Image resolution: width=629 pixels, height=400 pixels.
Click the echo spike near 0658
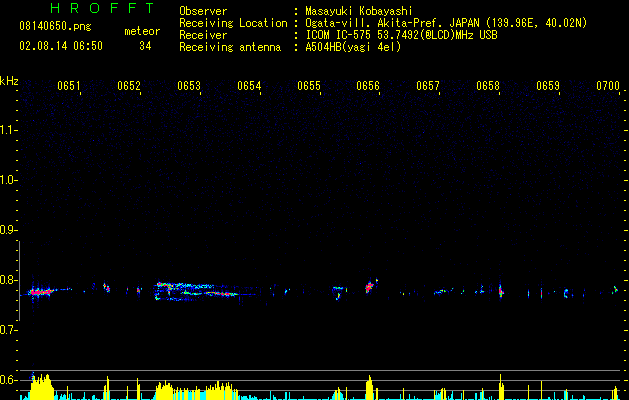tap(500, 290)
